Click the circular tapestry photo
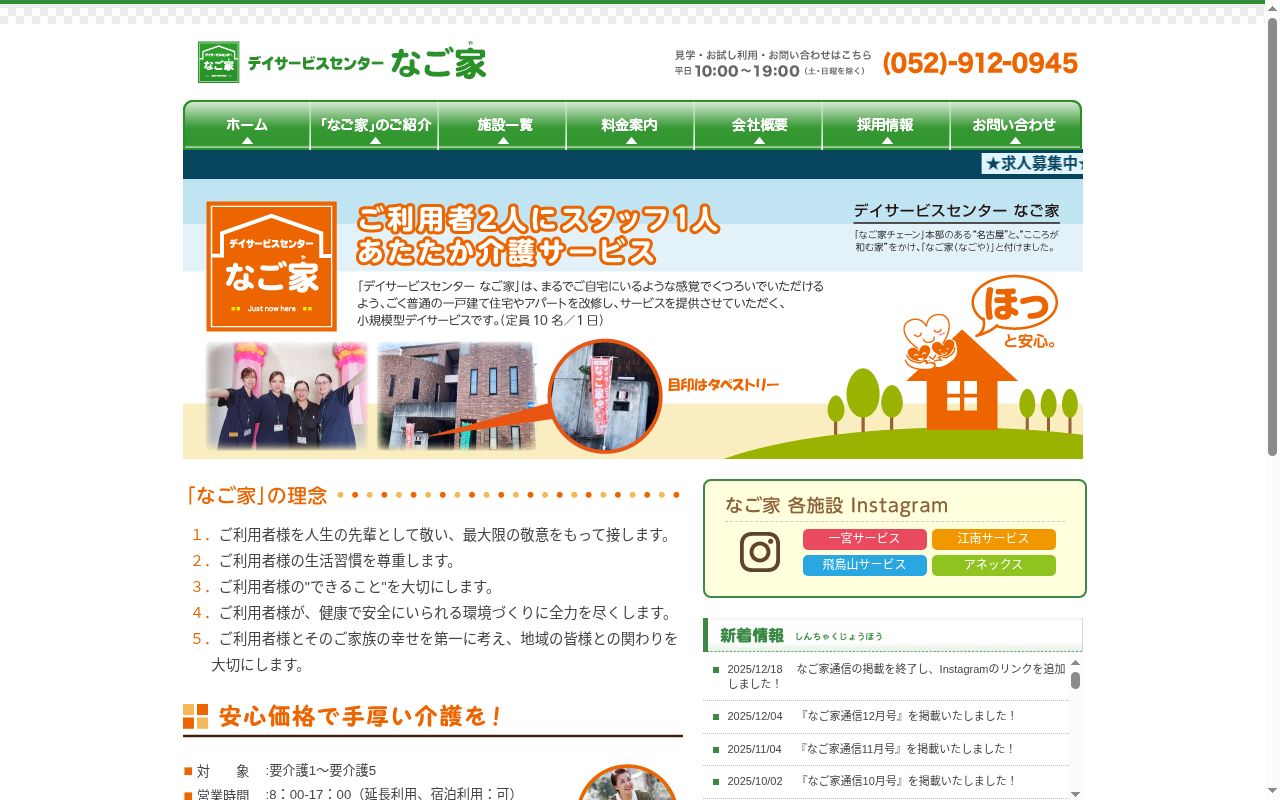The width and height of the screenshot is (1280, 800). pyautogui.click(x=605, y=396)
